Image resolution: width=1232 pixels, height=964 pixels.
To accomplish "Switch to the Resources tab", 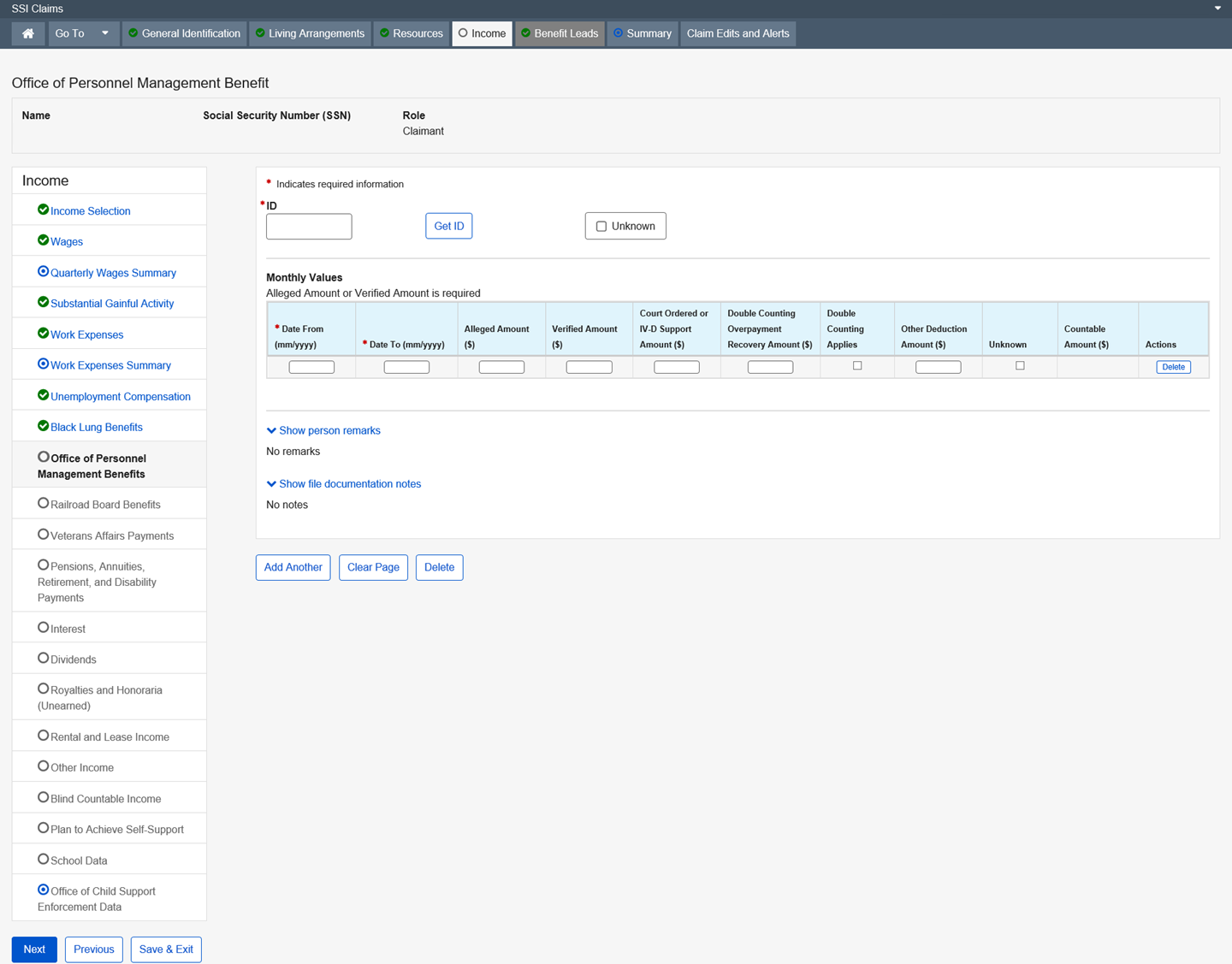I will tap(412, 33).
